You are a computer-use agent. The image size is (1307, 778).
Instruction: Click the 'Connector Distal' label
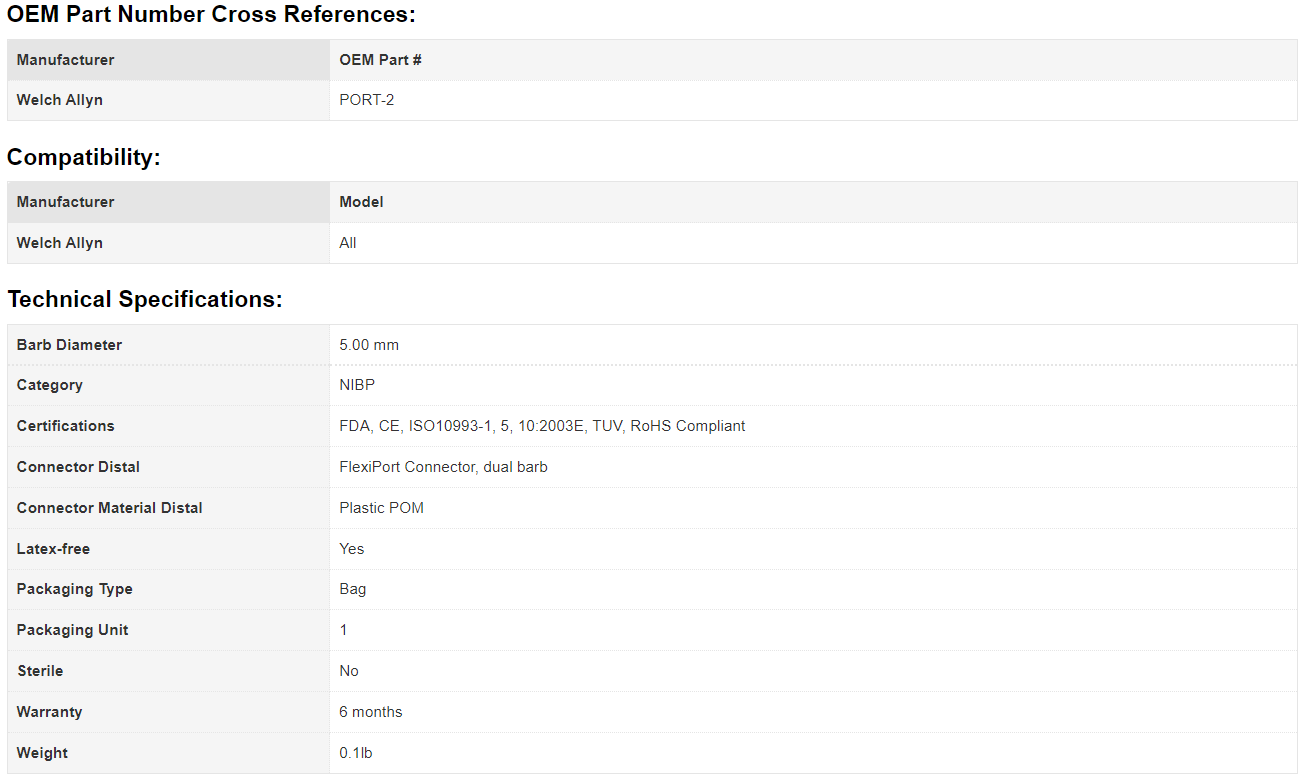click(x=78, y=467)
